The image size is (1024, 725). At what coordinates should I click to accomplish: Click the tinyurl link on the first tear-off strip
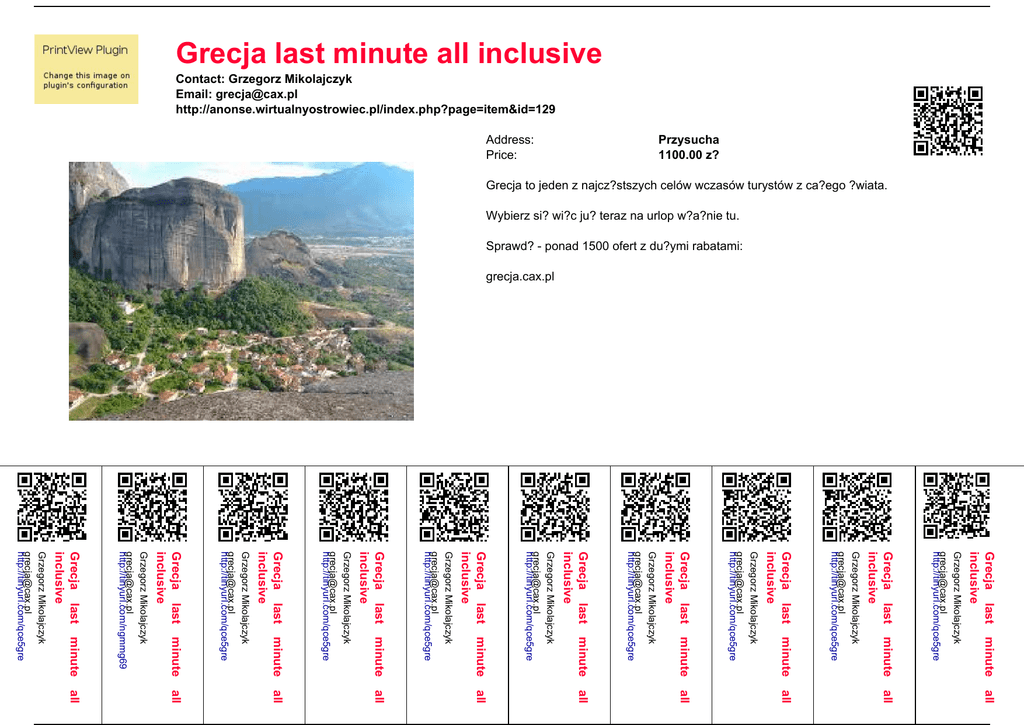[x=21, y=605]
